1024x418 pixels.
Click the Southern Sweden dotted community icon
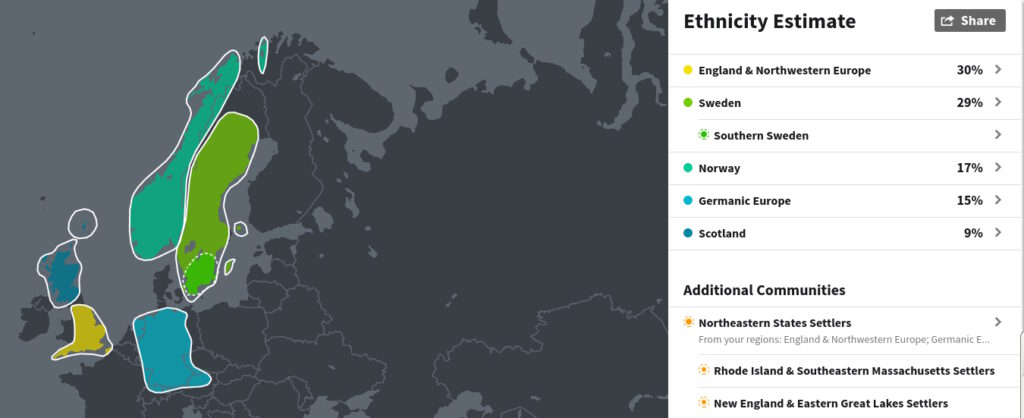703,135
